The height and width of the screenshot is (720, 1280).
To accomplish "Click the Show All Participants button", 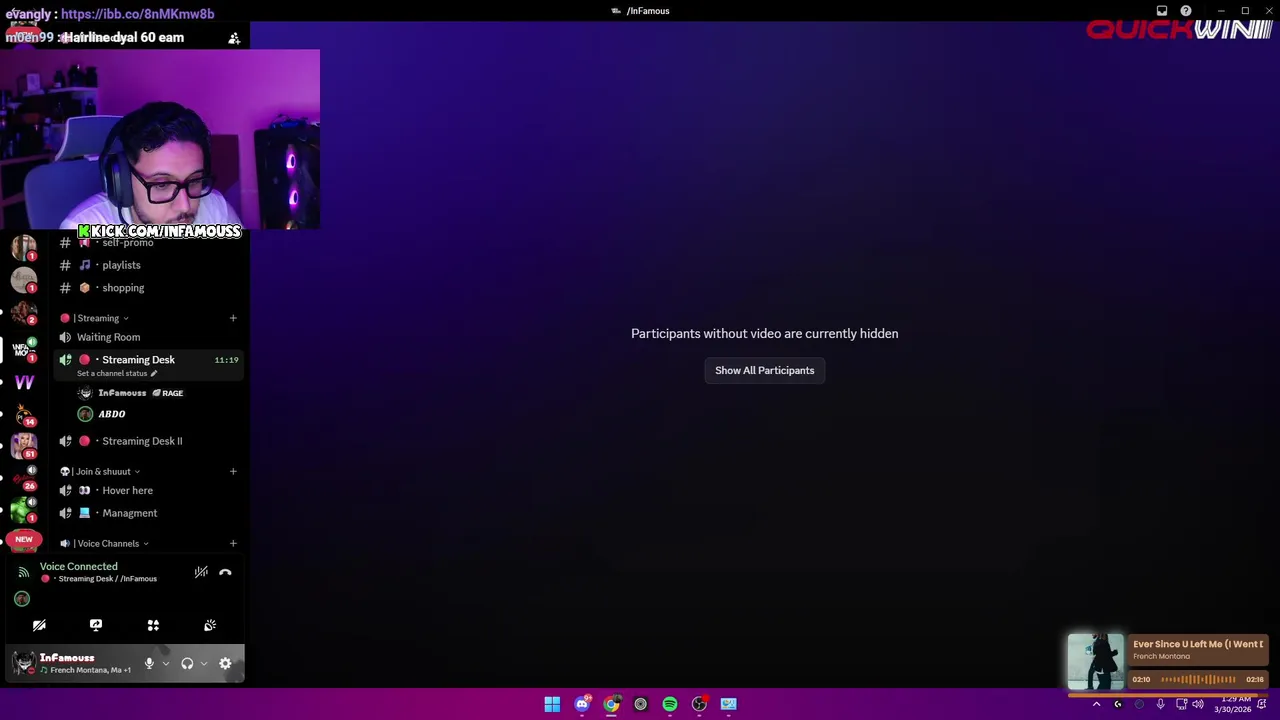I will [x=765, y=370].
